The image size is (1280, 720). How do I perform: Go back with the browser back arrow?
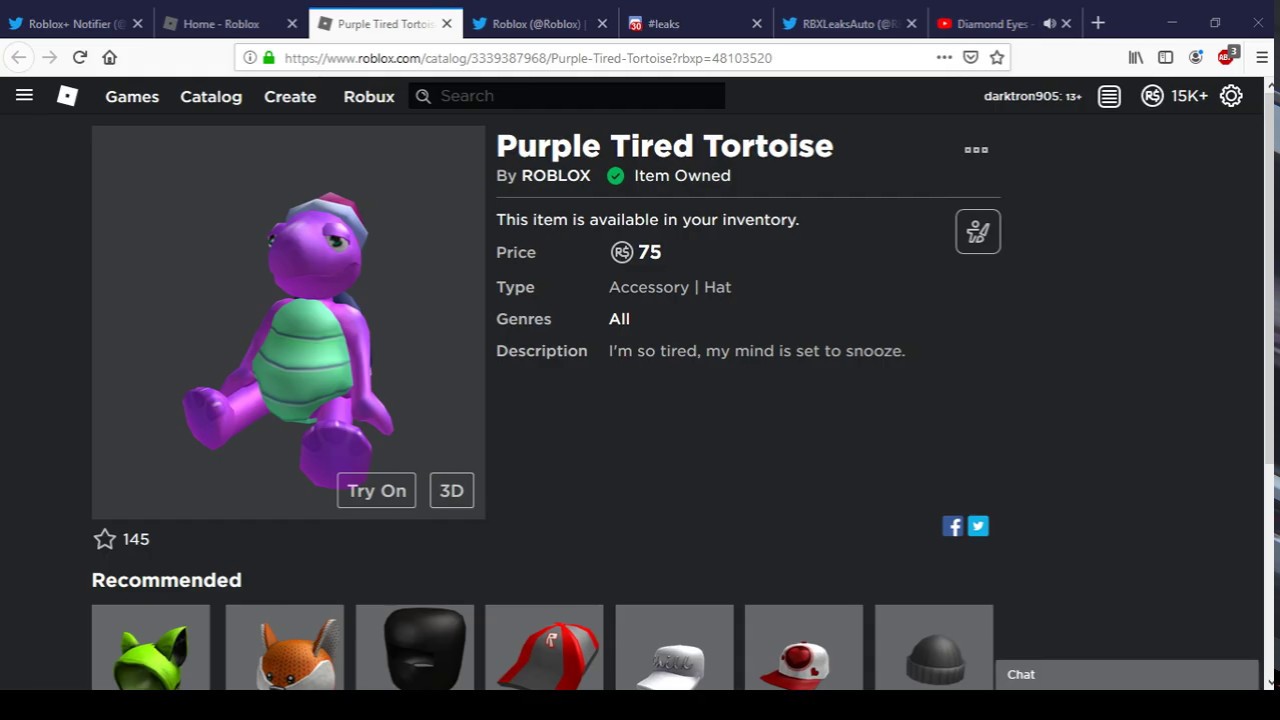[18, 58]
